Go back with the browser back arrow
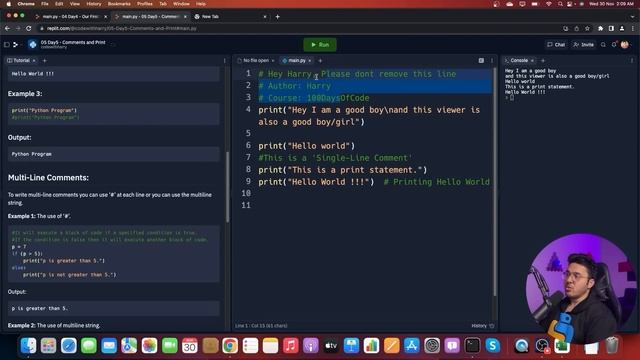 pyautogui.click(x=7, y=29)
